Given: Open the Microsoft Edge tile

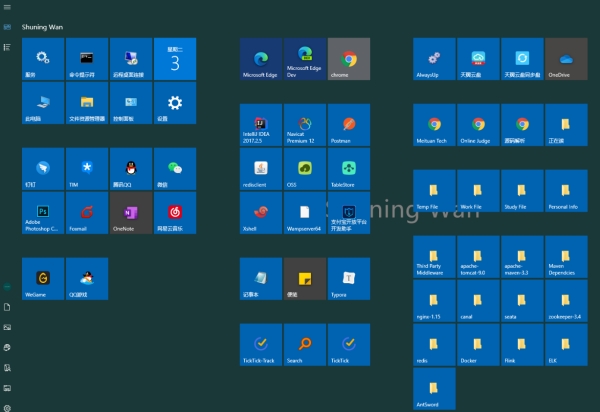Looking at the screenshot, I should tap(260, 59).
